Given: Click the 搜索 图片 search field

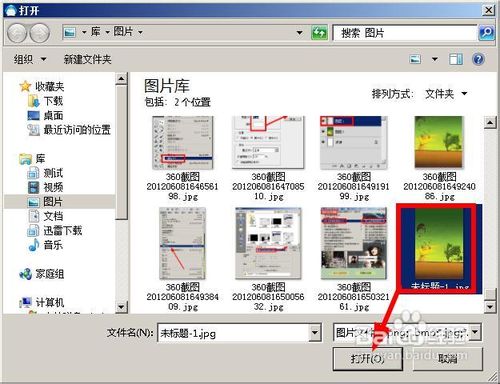Looking at the screenshot, I should pyautogui.click(x=405, y=33).
